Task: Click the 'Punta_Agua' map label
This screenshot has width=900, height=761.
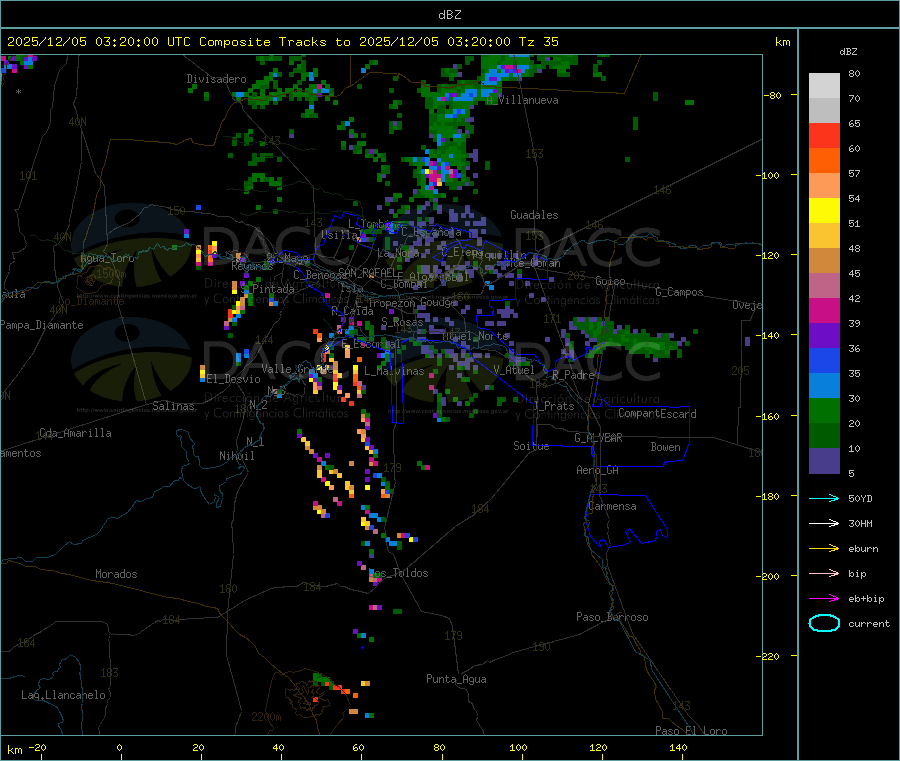Action: pyautogui.click(x=456, y=679)
